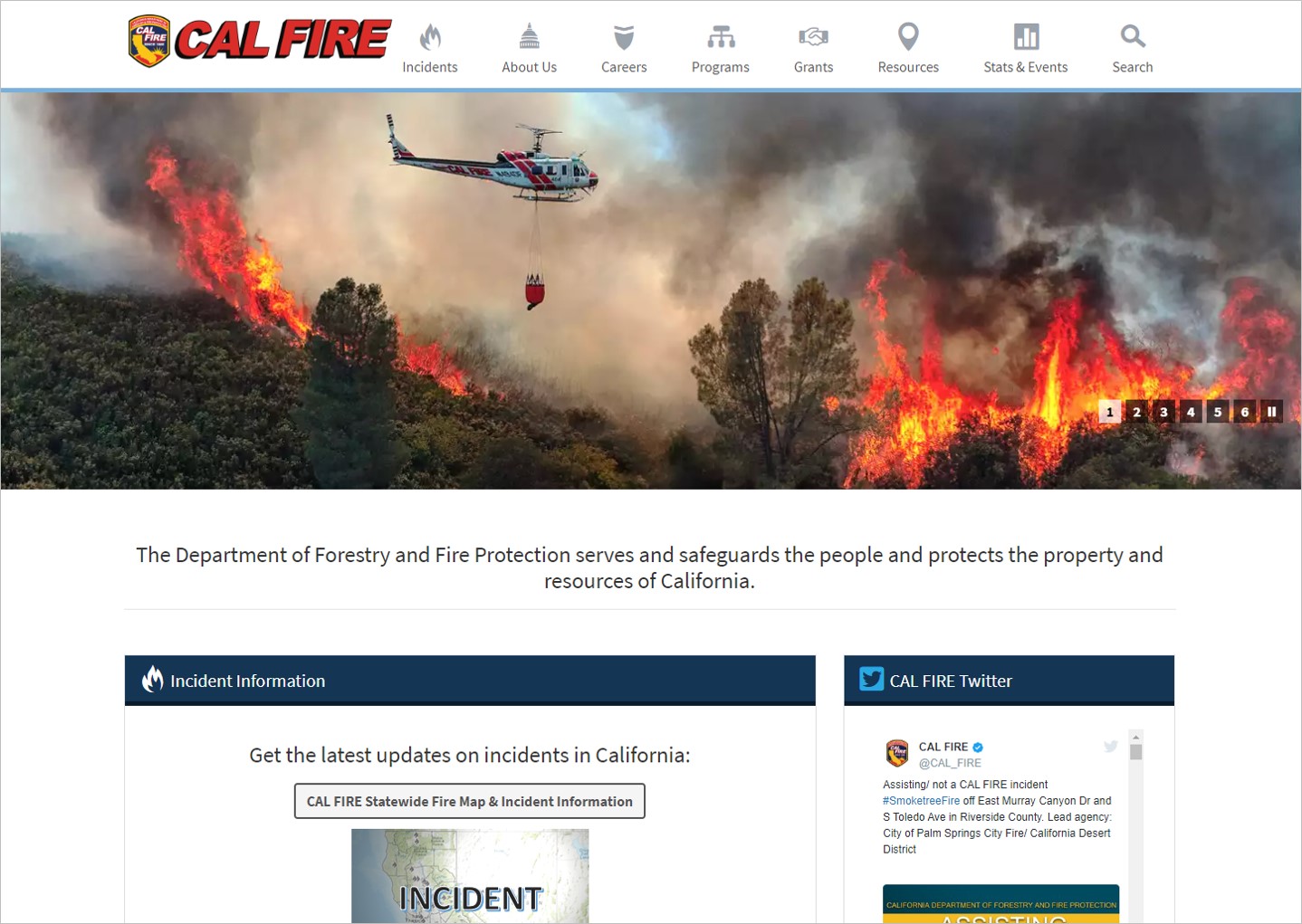1302x924 pixels.
Task: Open the @CAL_FIRE Twitter handle
Action: (x=950, y=763)
